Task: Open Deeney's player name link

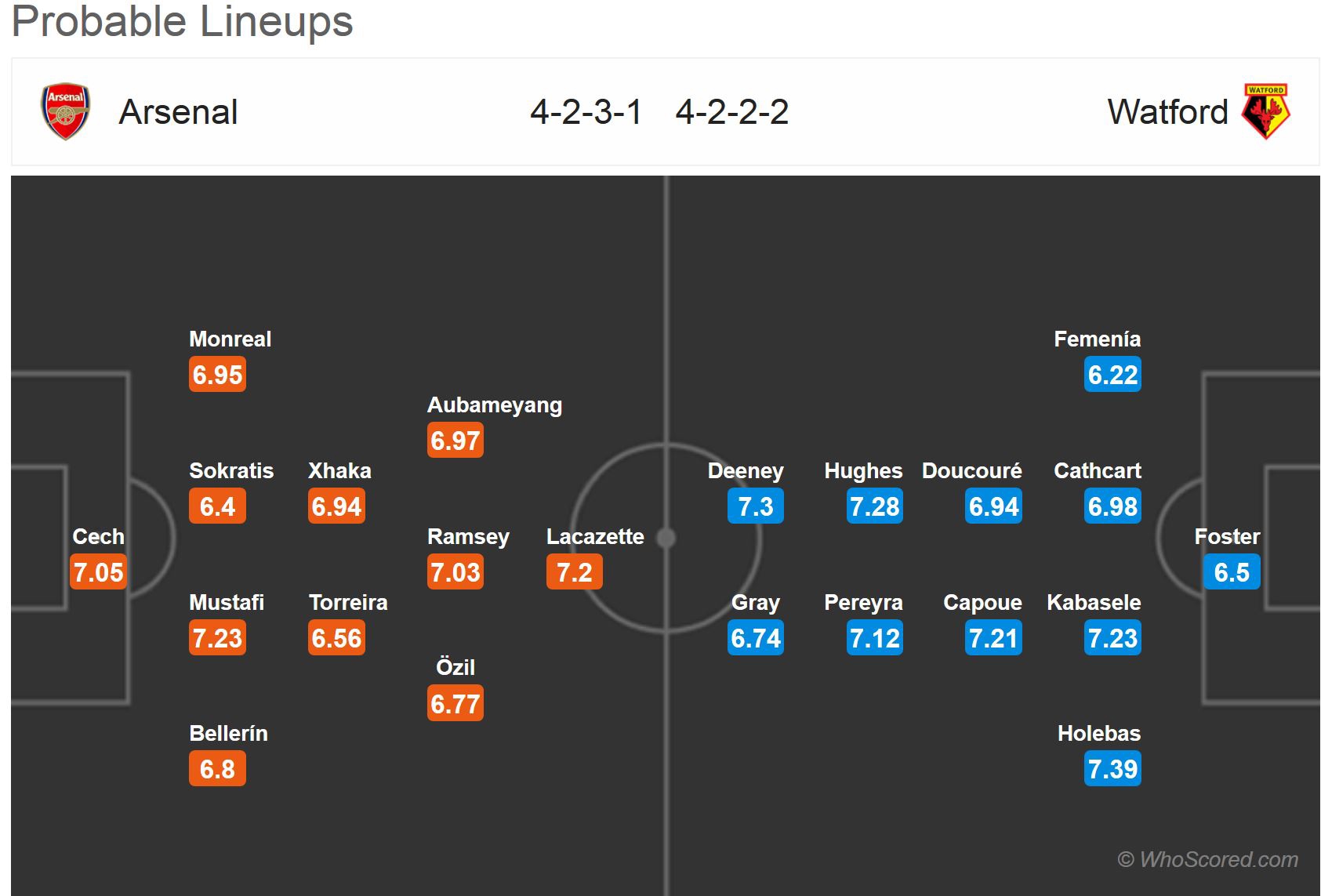Action: pyautogui.click(x=746, y=470)
